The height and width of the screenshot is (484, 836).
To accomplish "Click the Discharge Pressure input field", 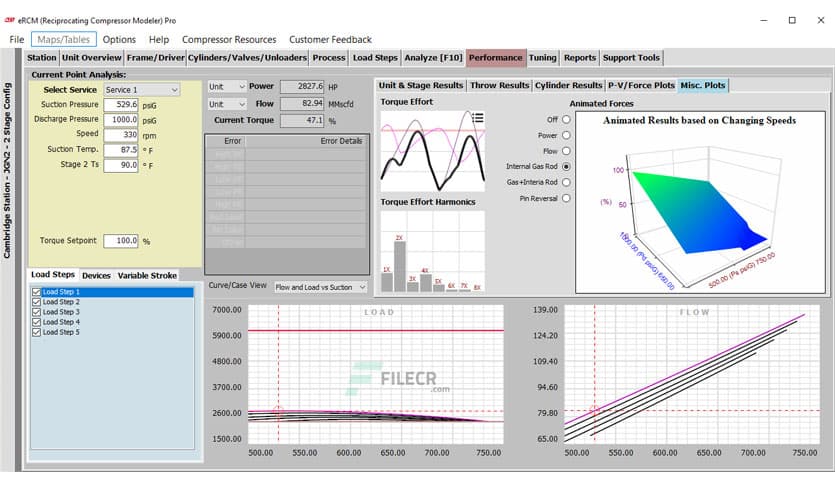I will pos(121,120).
